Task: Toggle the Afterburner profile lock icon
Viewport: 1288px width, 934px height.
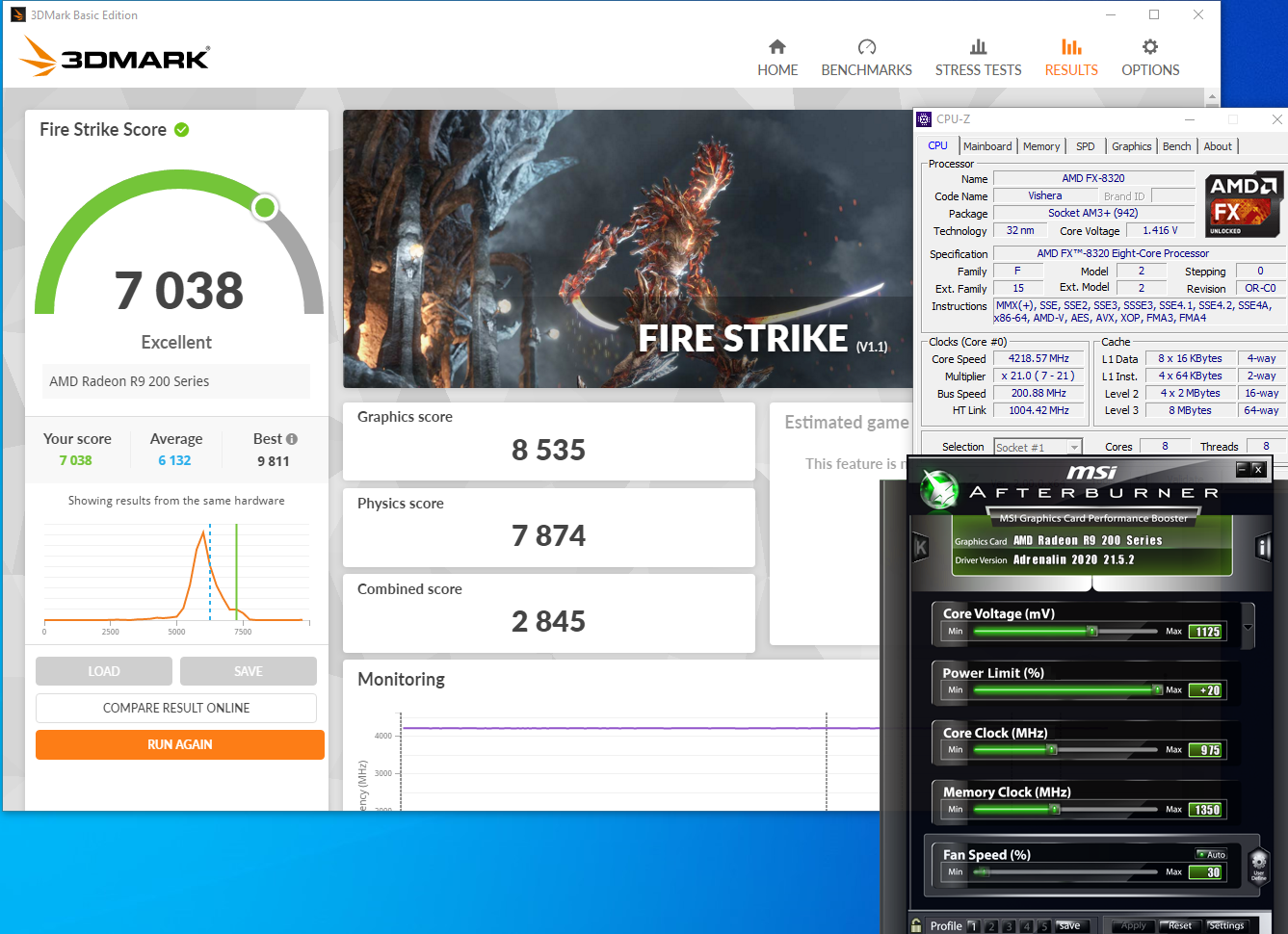Action: (916, 925)
